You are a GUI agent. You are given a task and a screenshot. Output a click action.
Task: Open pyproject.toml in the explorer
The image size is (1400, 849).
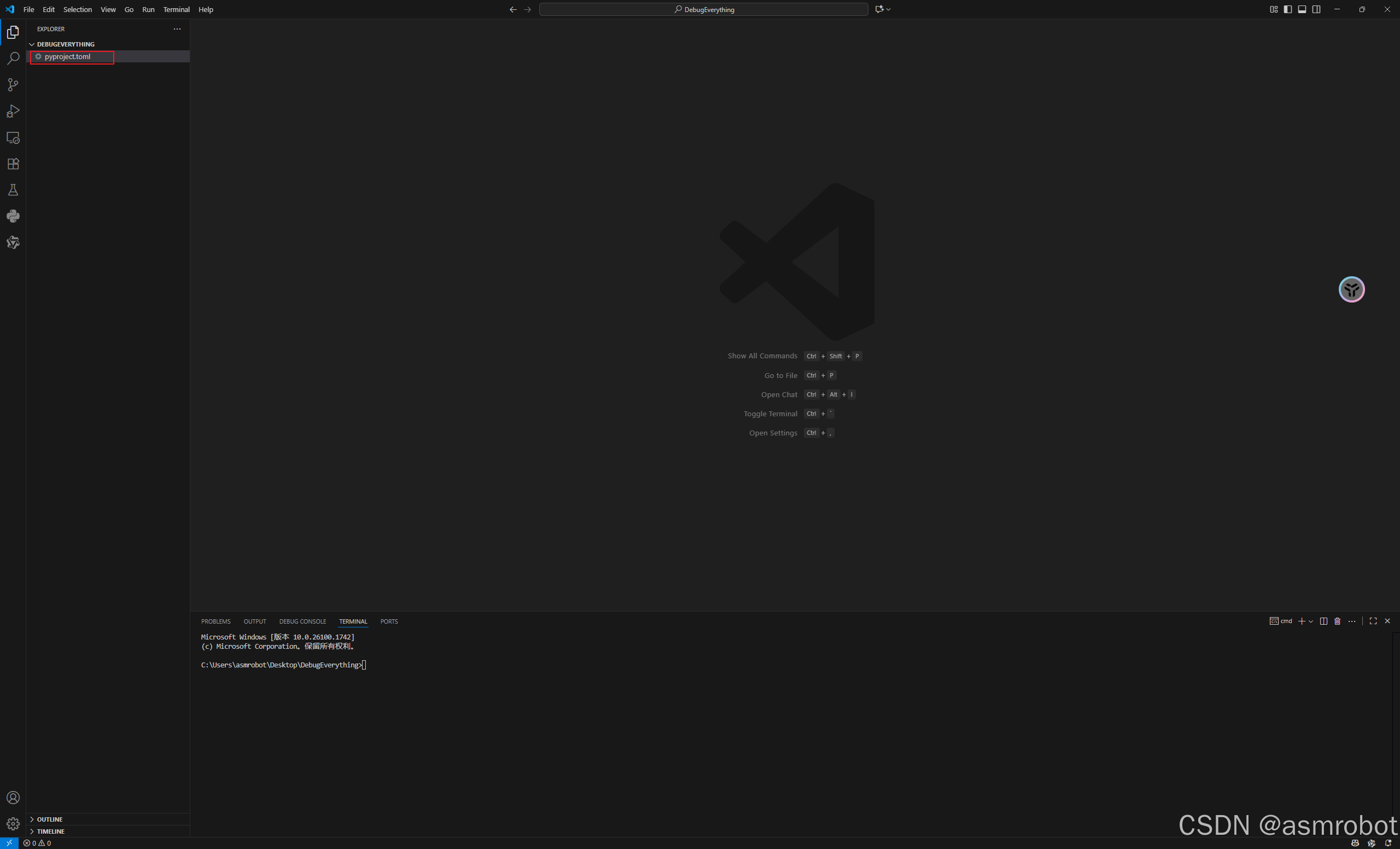pyautogui.click(x=67, y=57)
